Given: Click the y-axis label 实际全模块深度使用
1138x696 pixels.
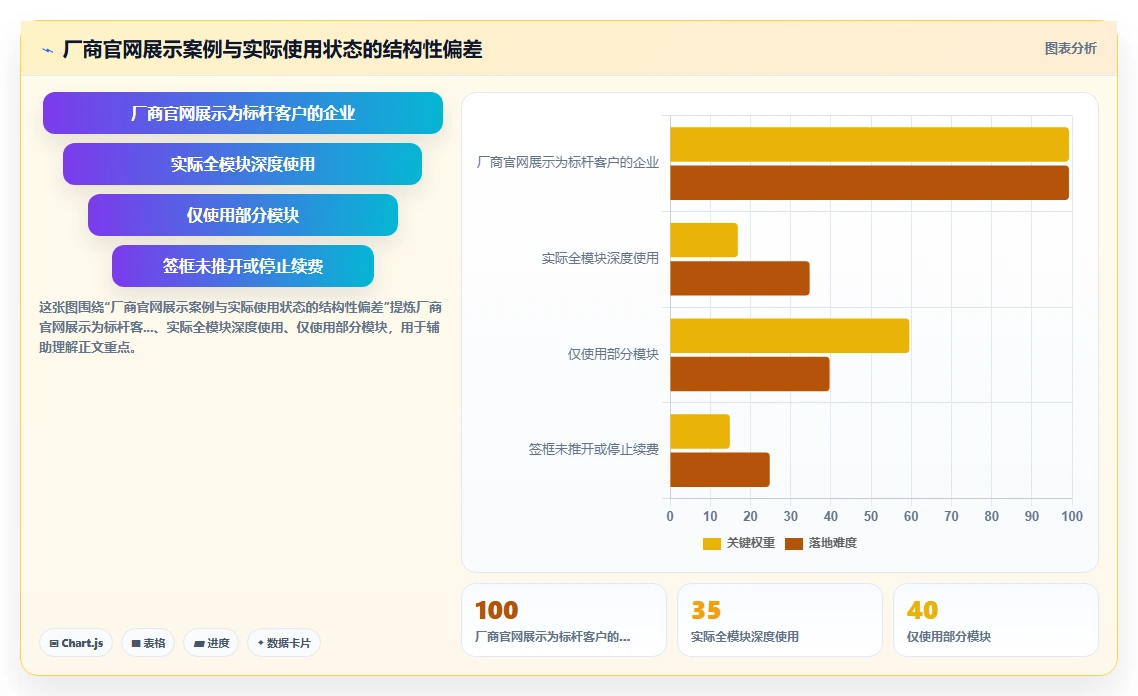Looking at the screenshot, I should (x=600, y=258).
